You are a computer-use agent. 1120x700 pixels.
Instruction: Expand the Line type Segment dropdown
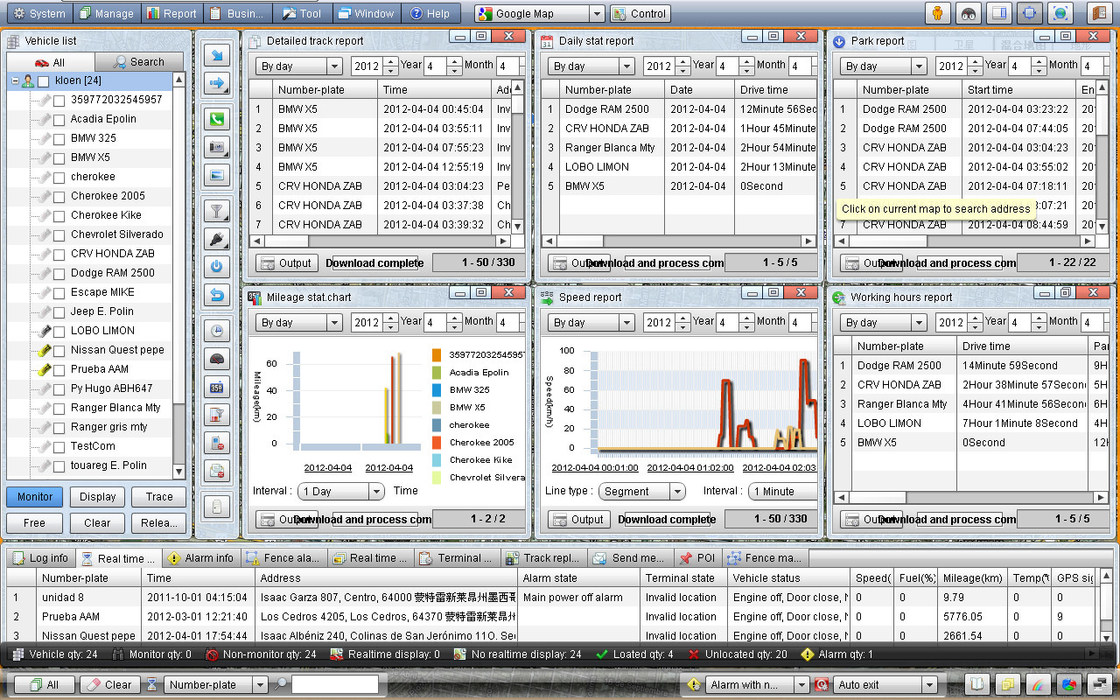pos(677,492)
